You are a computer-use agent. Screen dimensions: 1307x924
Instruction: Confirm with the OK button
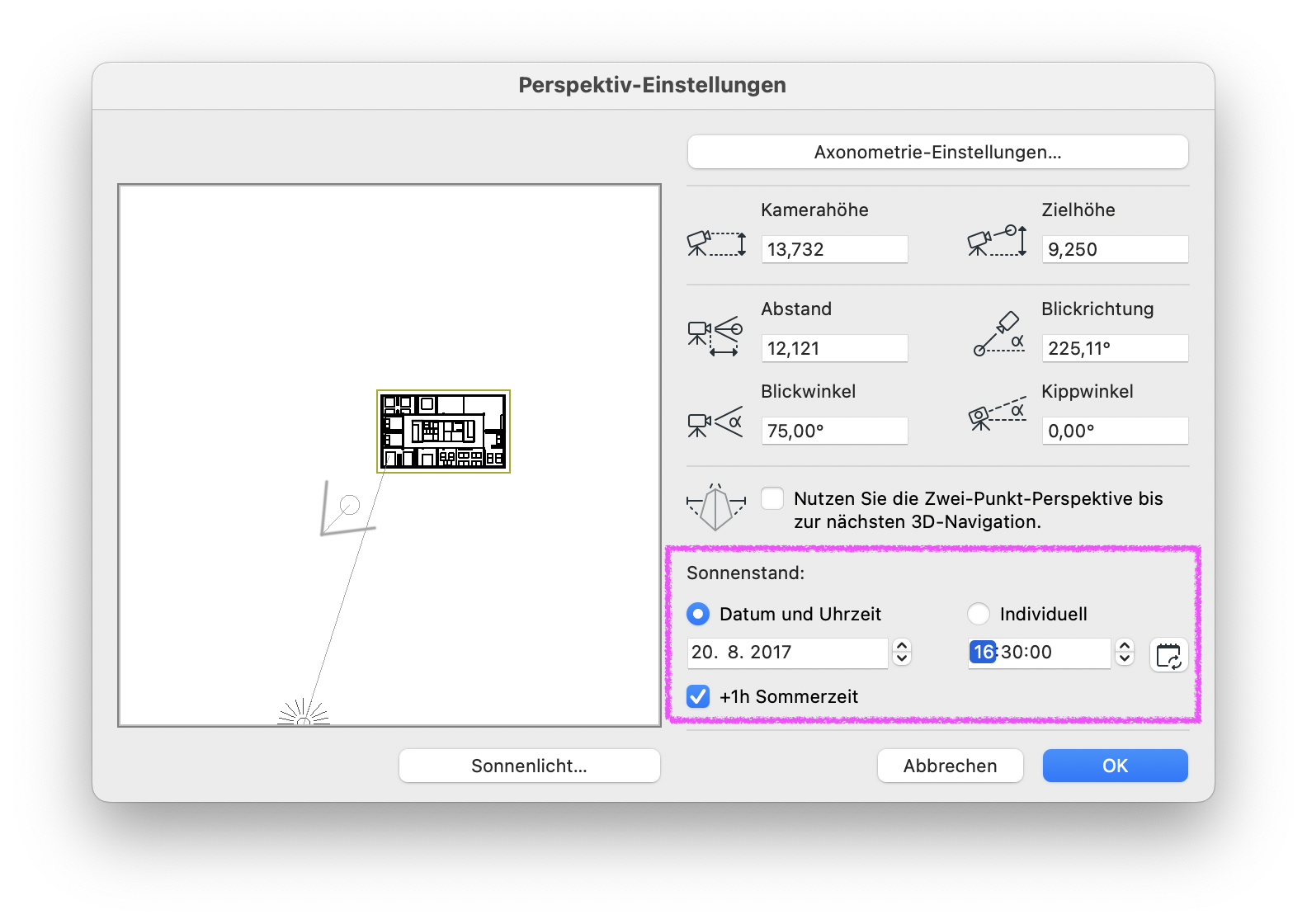1115,766
